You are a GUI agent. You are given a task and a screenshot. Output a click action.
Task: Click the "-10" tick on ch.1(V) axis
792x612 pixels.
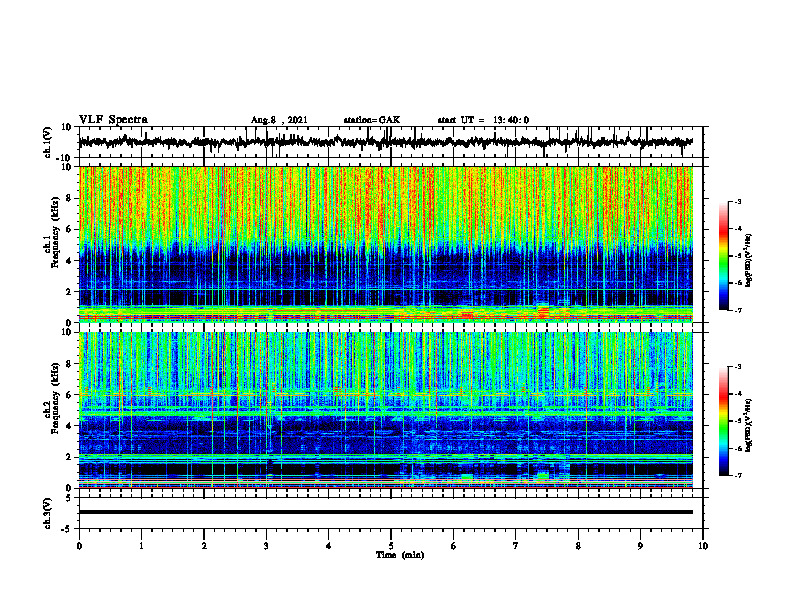pos(65,158)
